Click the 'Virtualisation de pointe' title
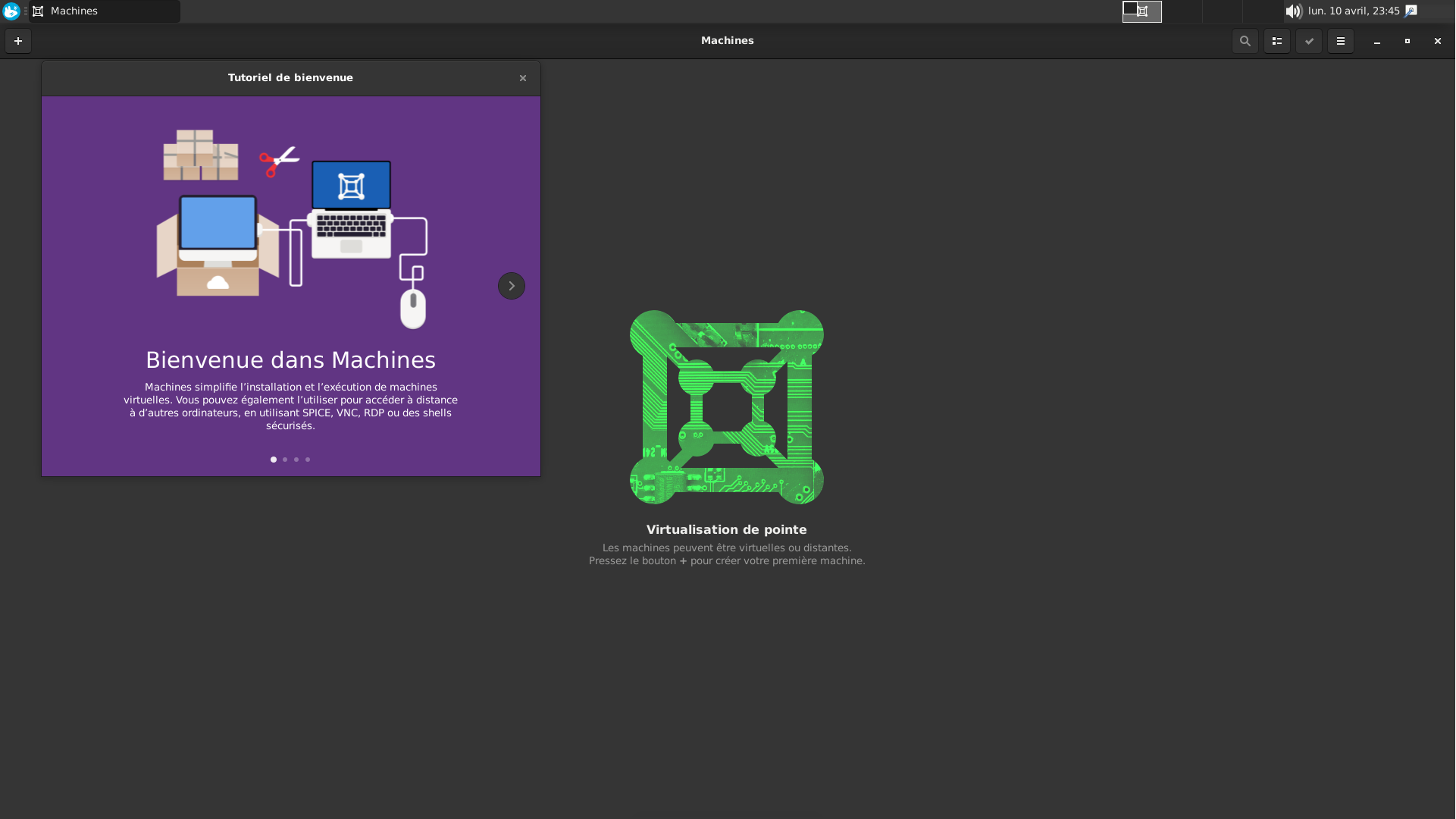 [726, 530]
